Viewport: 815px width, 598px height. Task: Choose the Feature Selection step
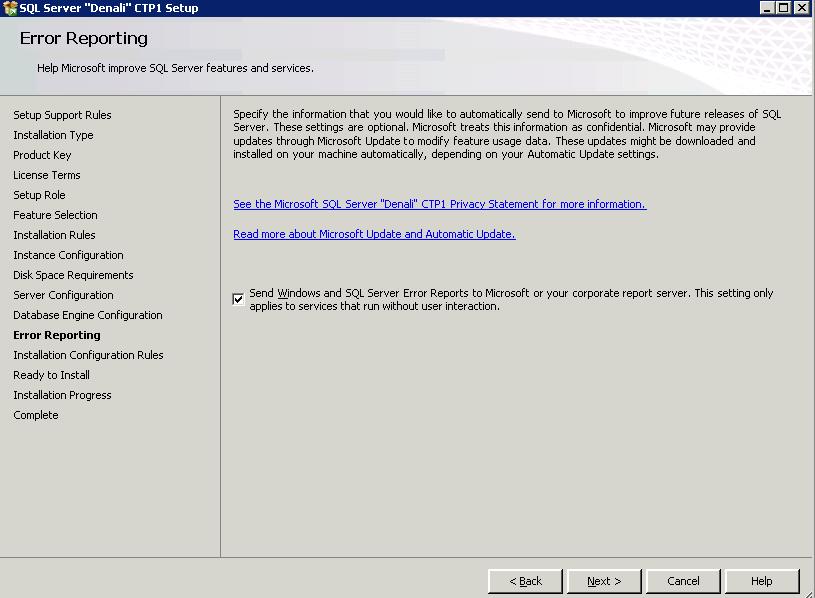pyautogui.click(x=55, y=215)
